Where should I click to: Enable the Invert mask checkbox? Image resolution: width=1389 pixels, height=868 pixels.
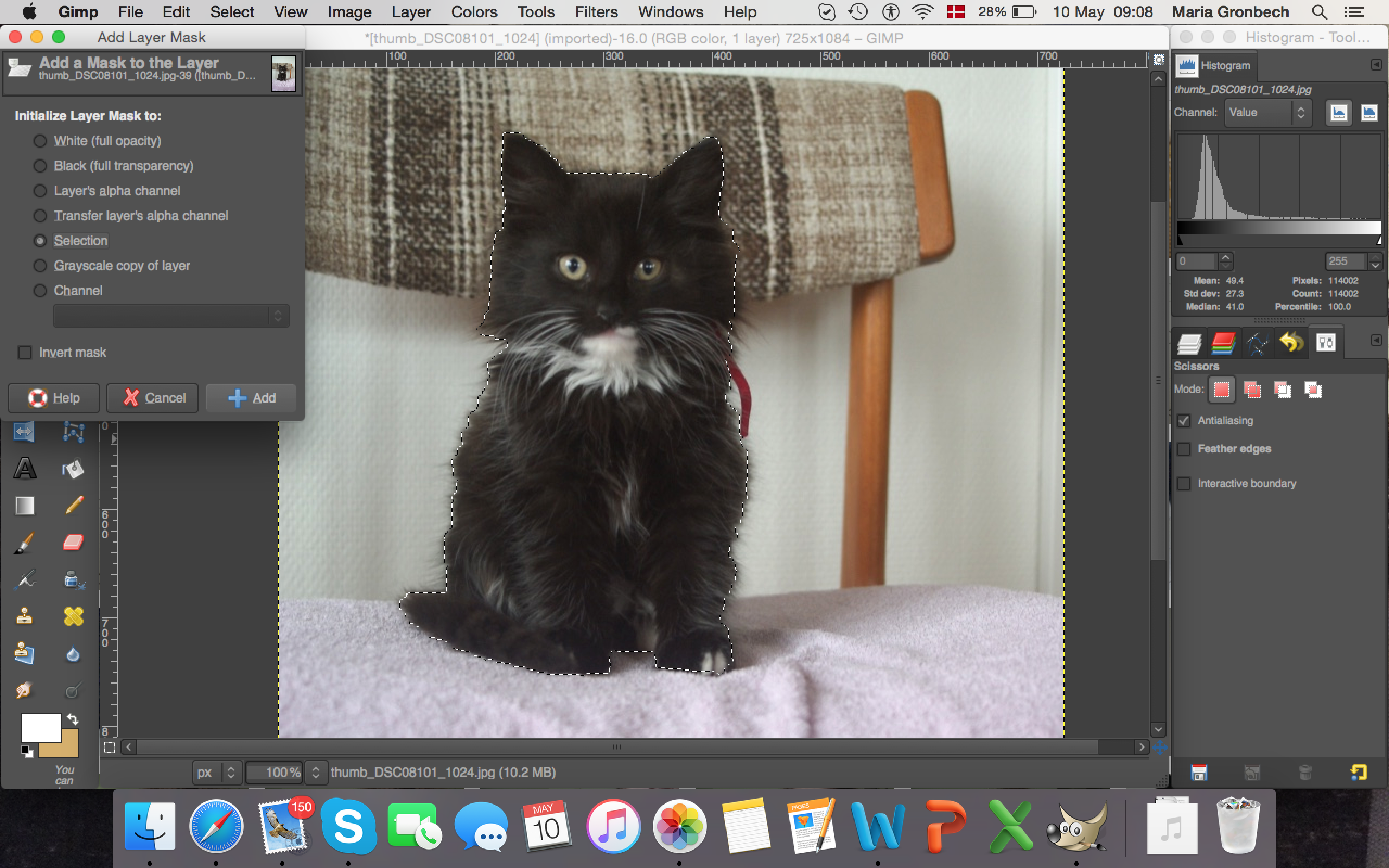[x=26, y=353]
